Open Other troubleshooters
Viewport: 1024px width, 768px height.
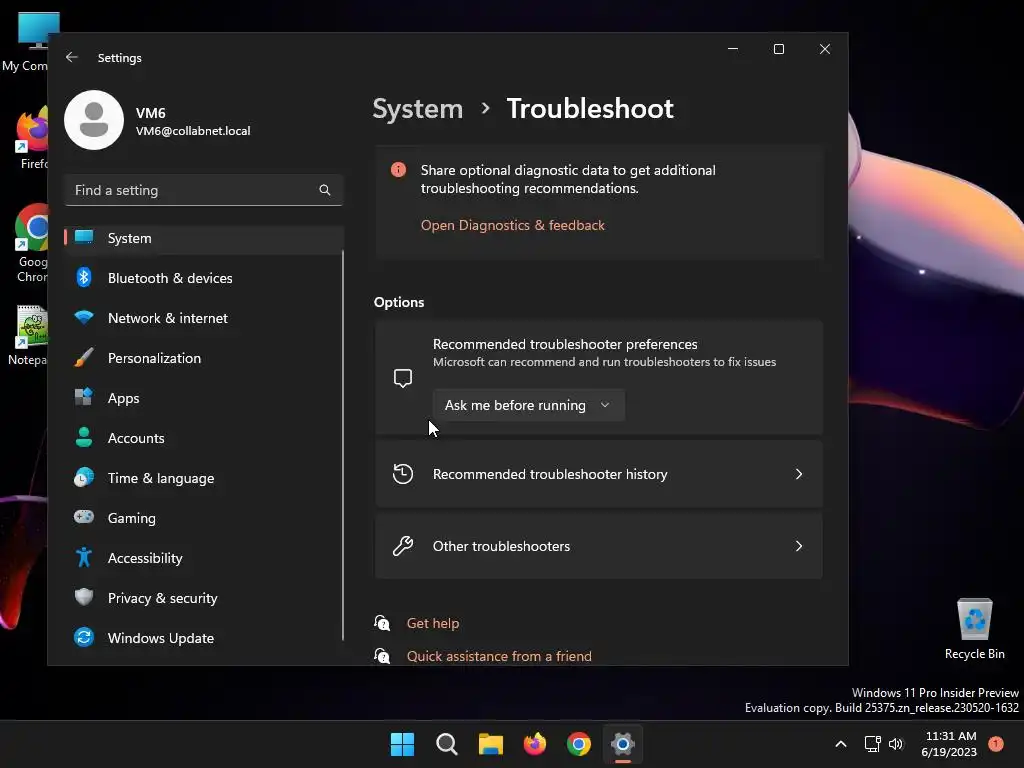598,546
